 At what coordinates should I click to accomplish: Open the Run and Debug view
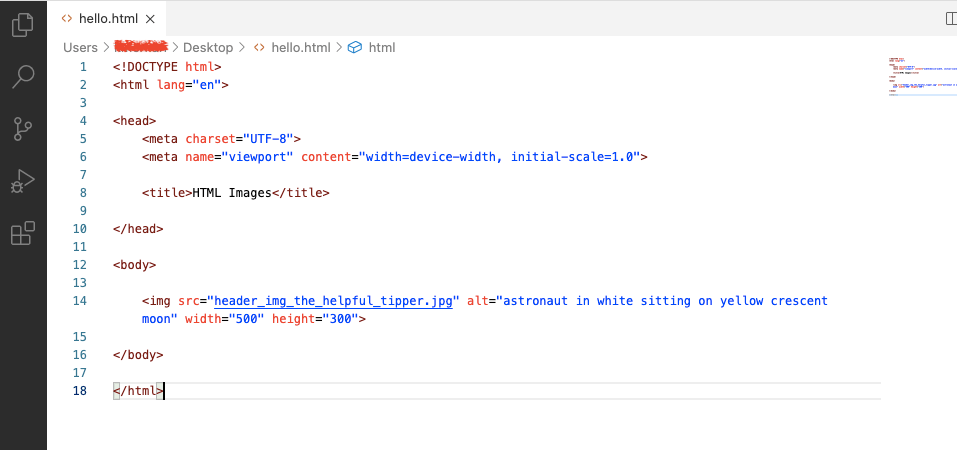click(x=23, y=181)
